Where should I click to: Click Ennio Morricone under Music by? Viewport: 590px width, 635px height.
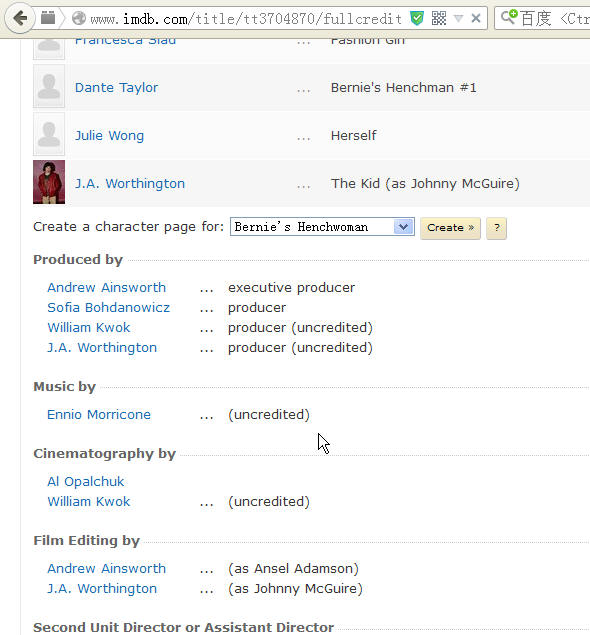[x=99, y=414]
